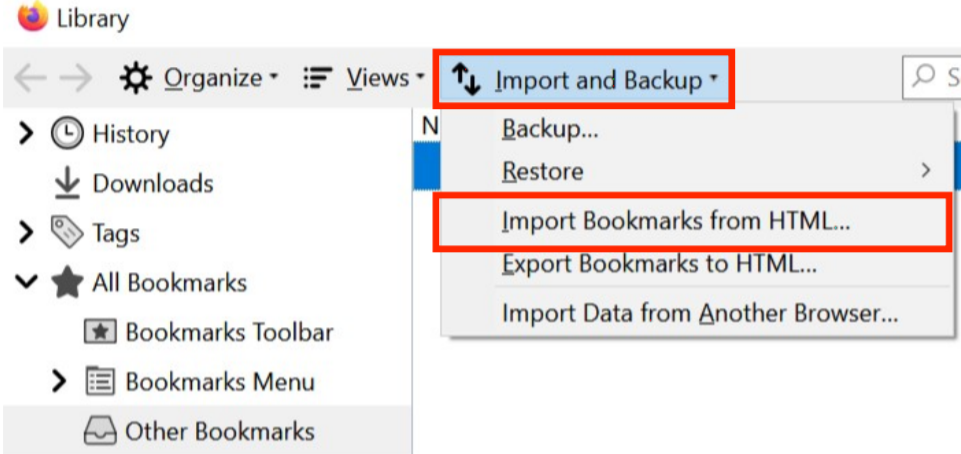The image size is (961, 454).
Task: Click the Tags label icon
Action: [66, 233]
